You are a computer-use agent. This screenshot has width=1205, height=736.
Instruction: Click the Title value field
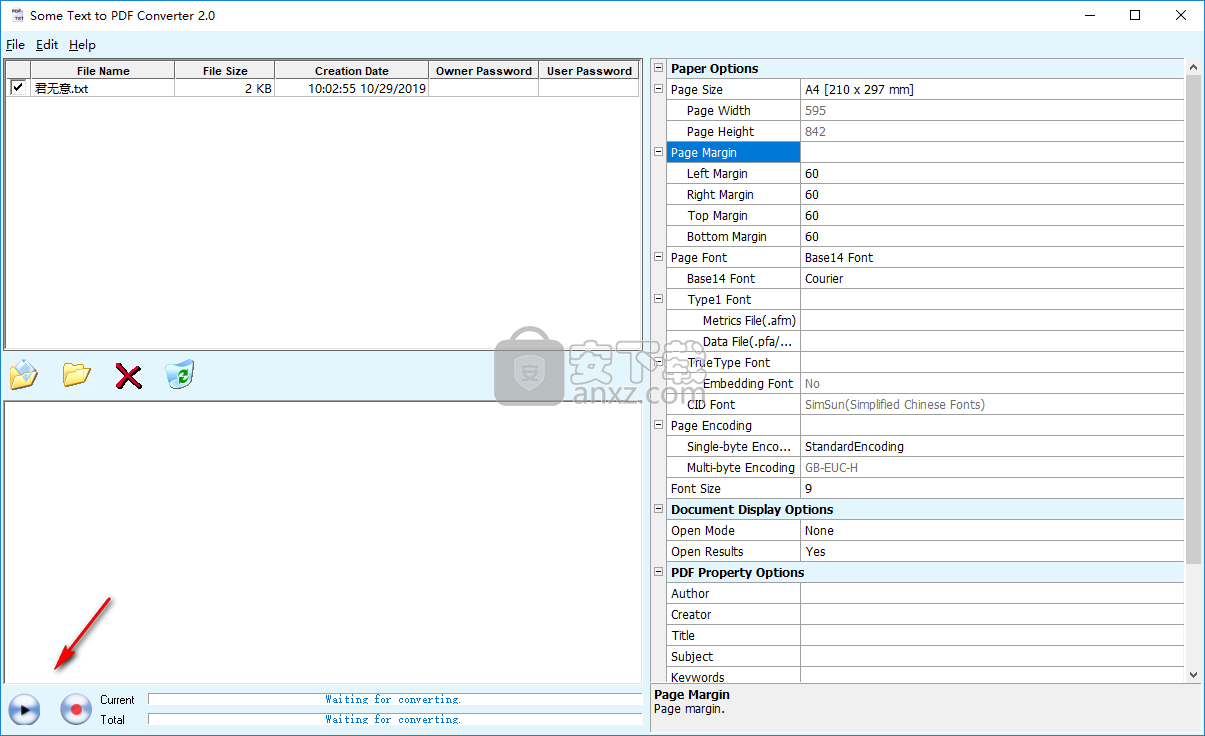coord(992,635)
